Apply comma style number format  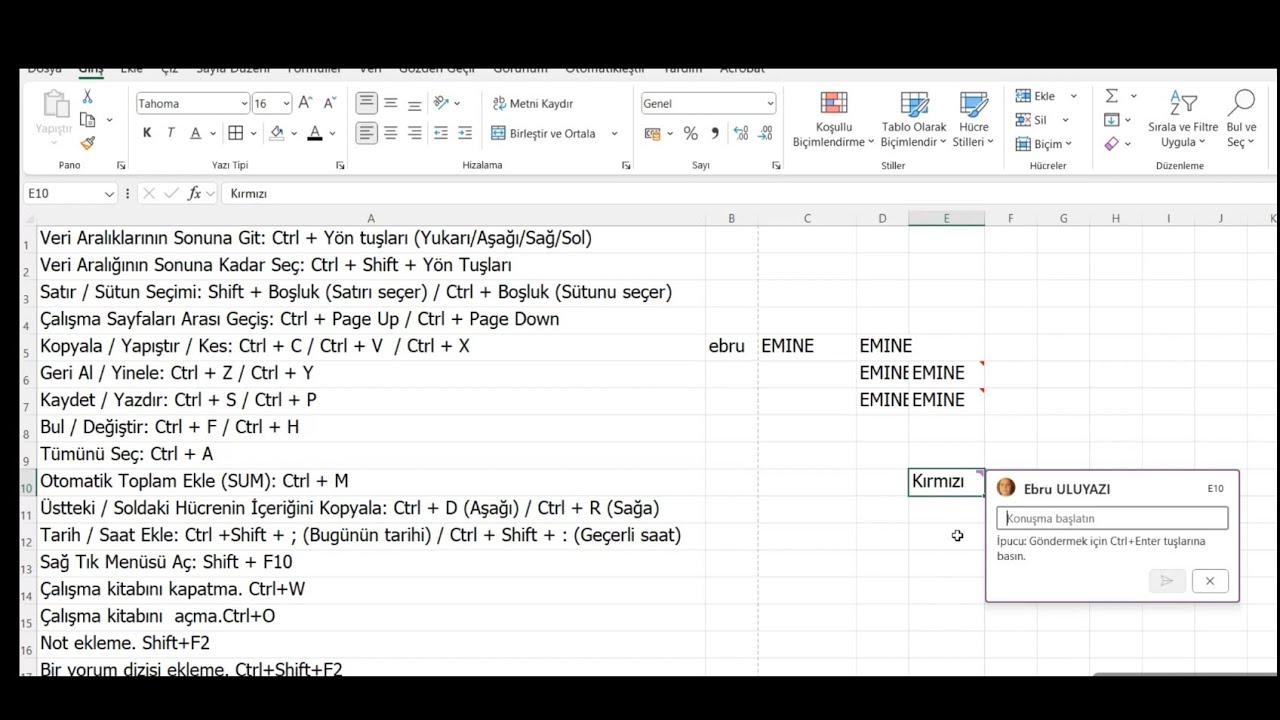point(714,133)
